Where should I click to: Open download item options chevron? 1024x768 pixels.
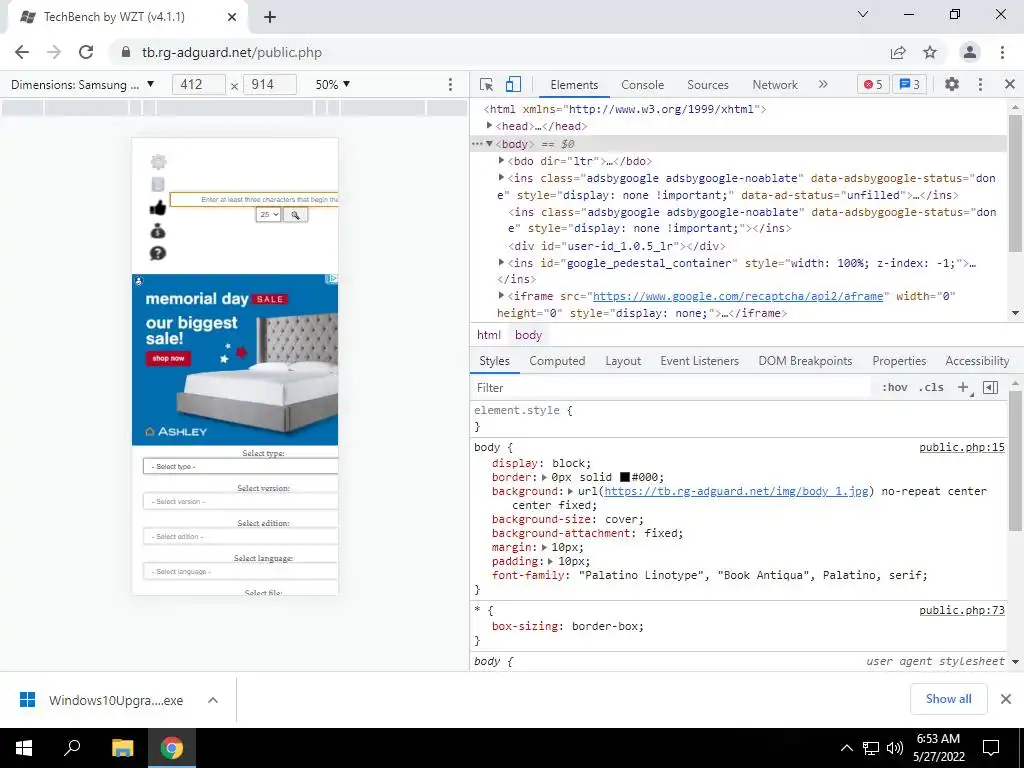tap(213, 700)
